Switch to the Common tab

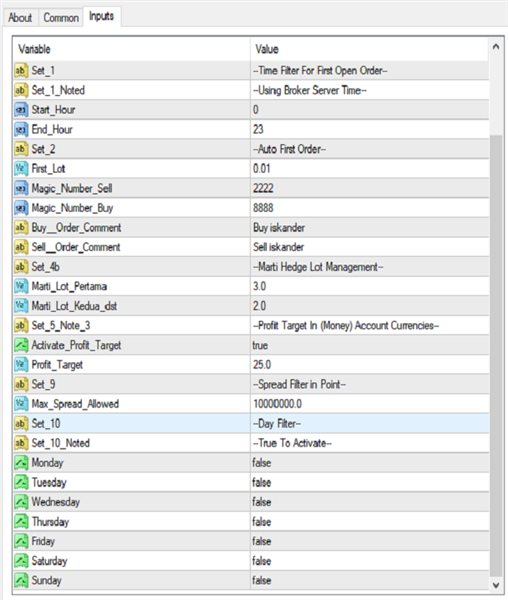point(61,18)
